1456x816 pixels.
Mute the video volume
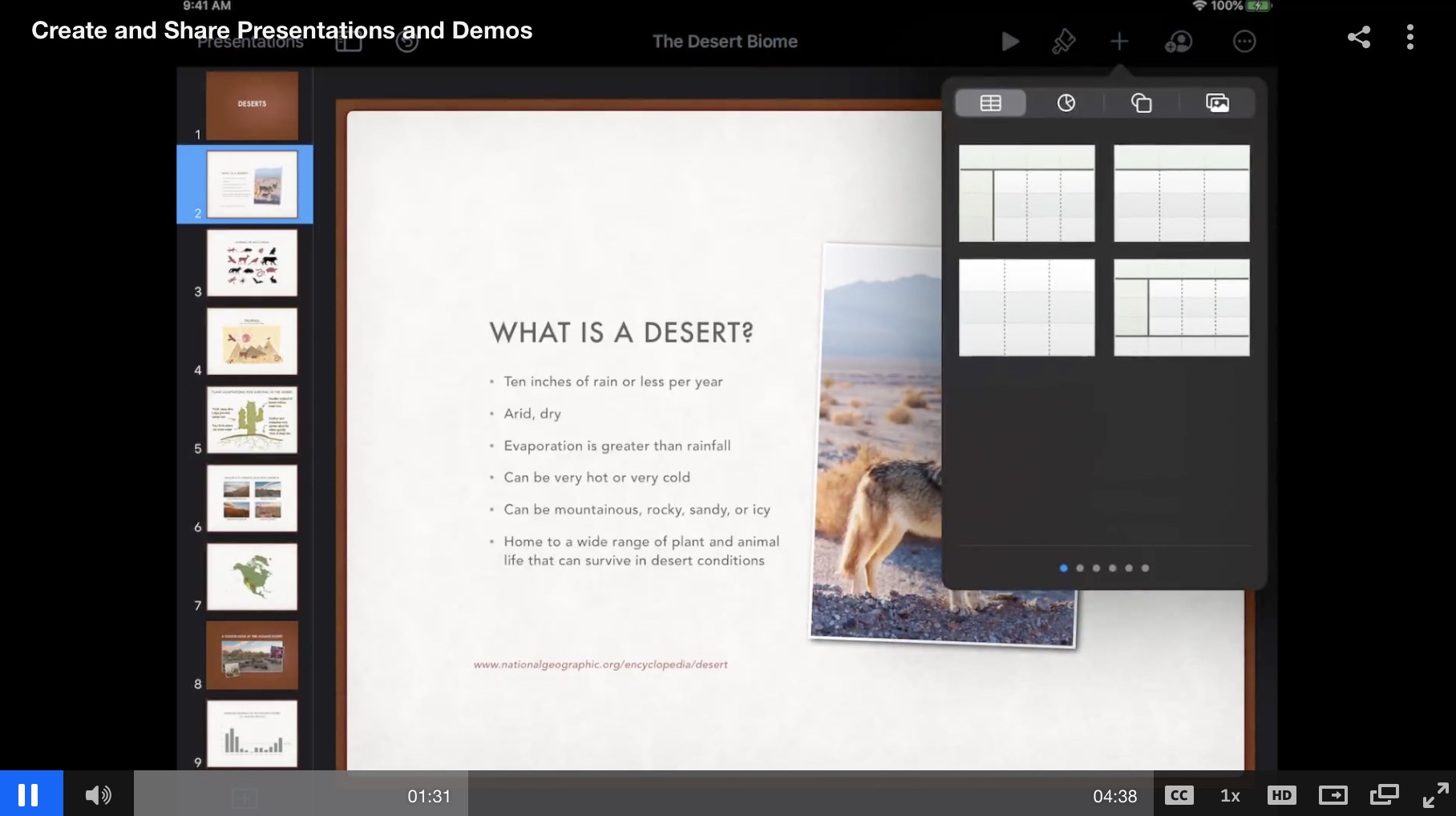(98, 794)
